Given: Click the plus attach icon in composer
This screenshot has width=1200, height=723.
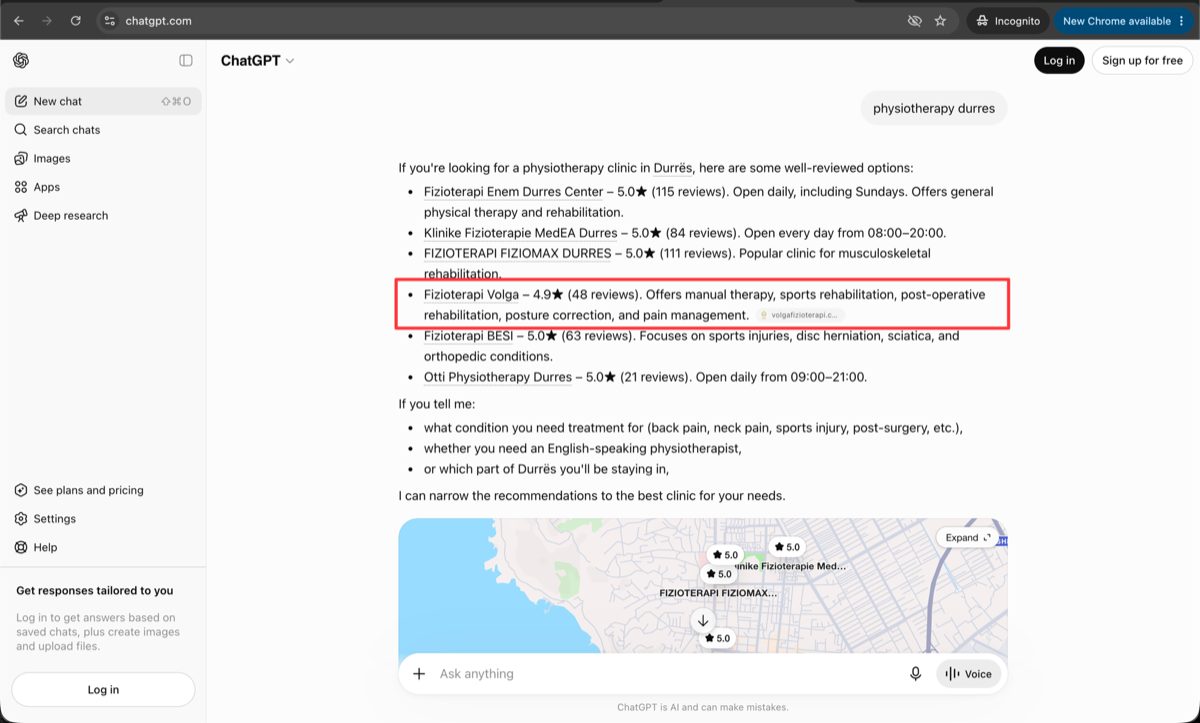Looking at the screenshot, I should (x=419, y=674).
